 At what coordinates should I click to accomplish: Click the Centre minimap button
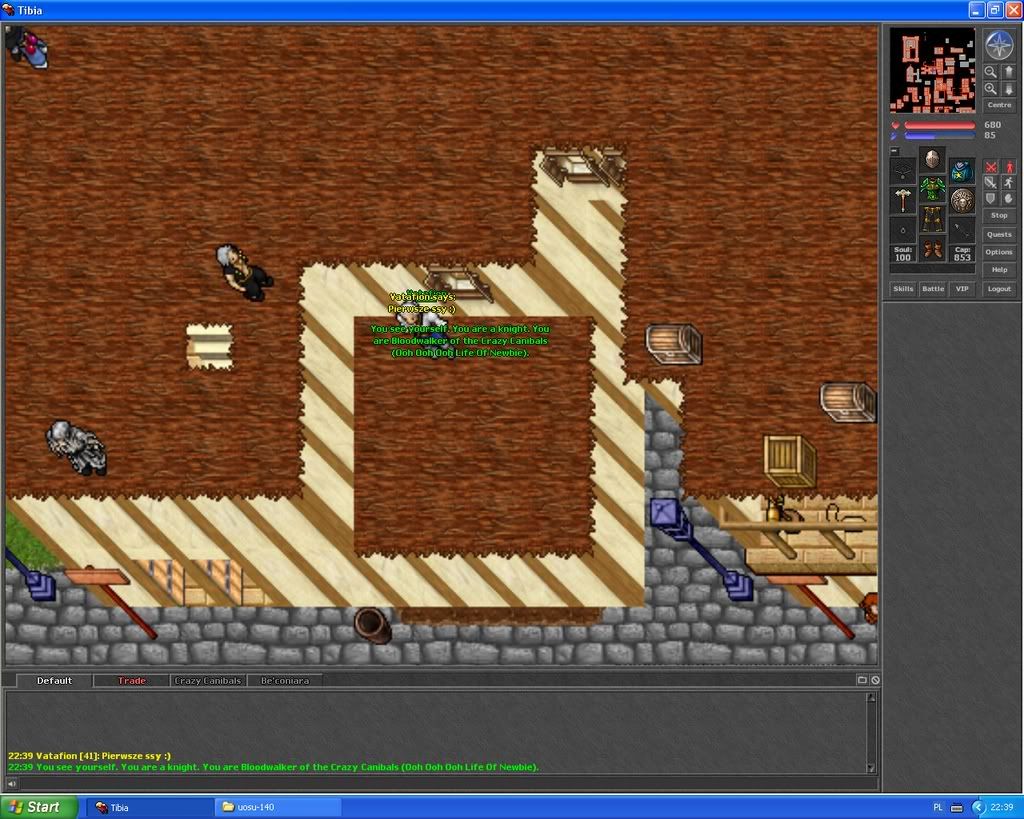pos(999,104)
